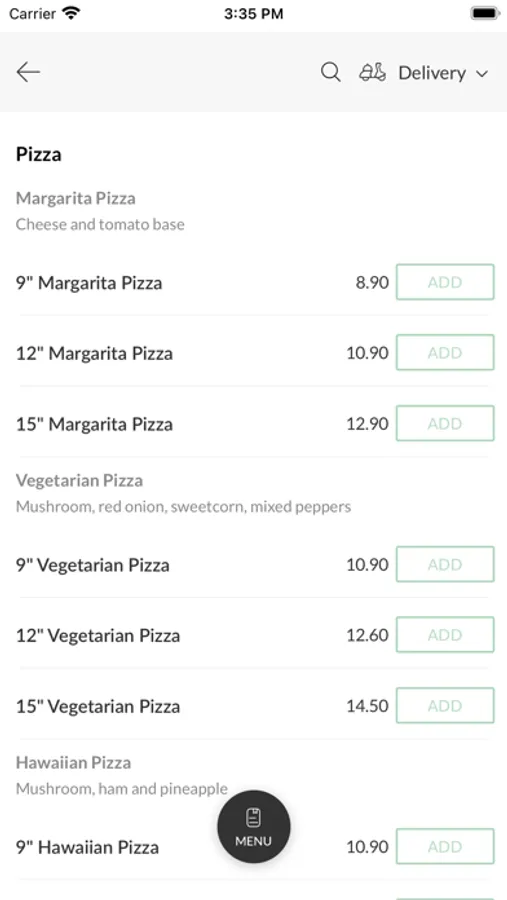Add 9" Vegetarian Pizza to order

pyautogui.click(x=445, y=564)
